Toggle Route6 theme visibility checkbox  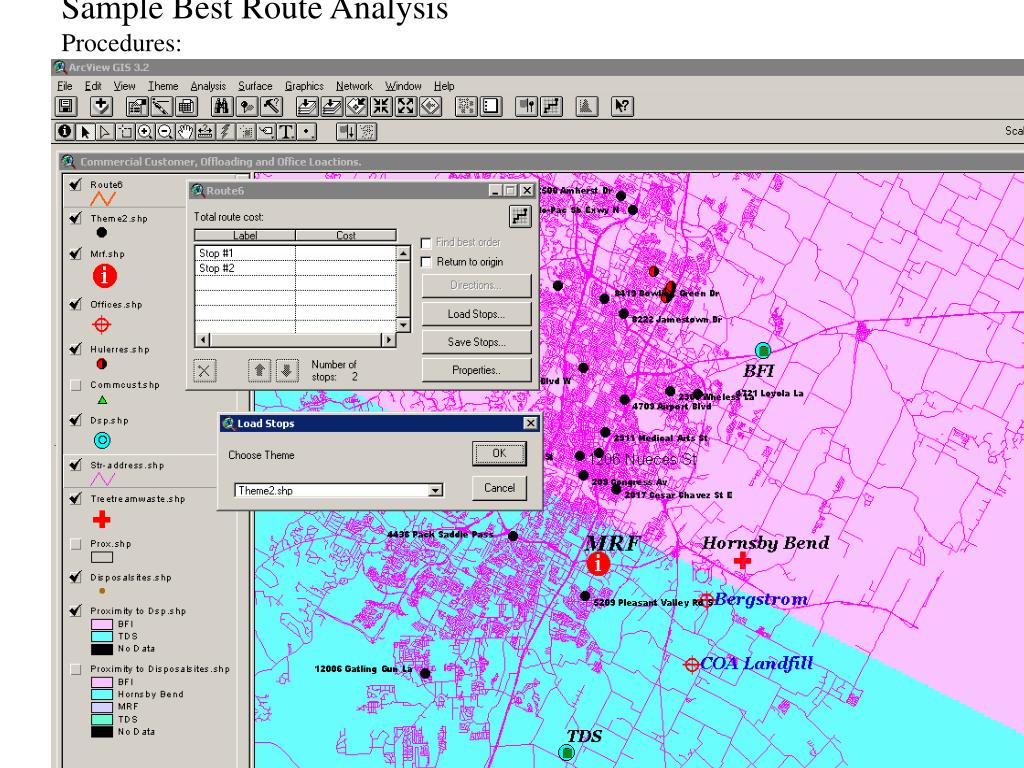coord(75,184)
